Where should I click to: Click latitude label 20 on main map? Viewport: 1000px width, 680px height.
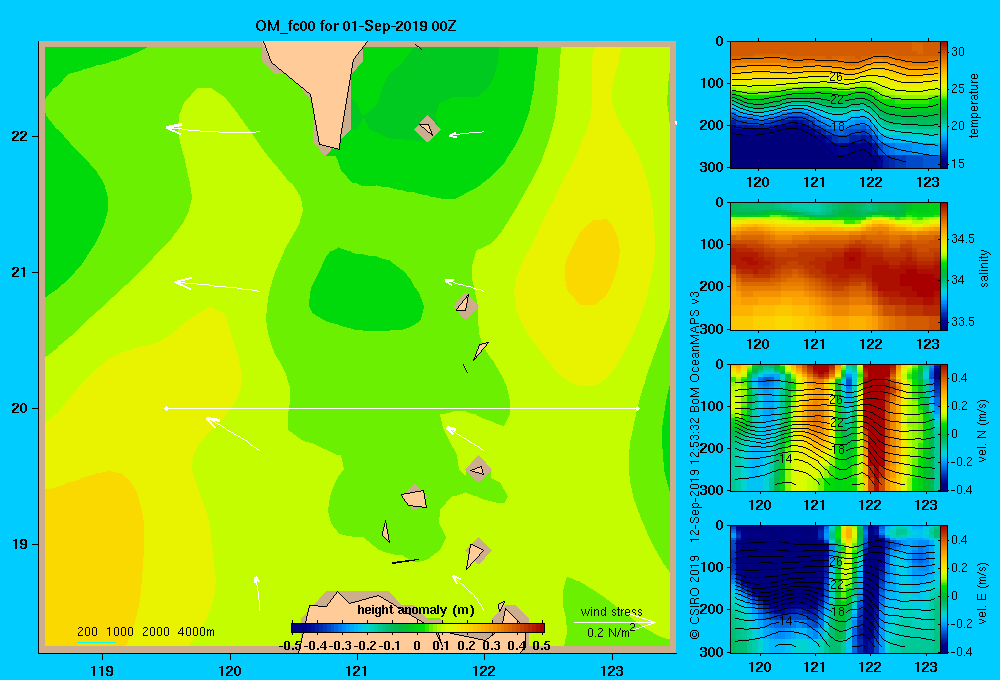(x=20, y=408)
